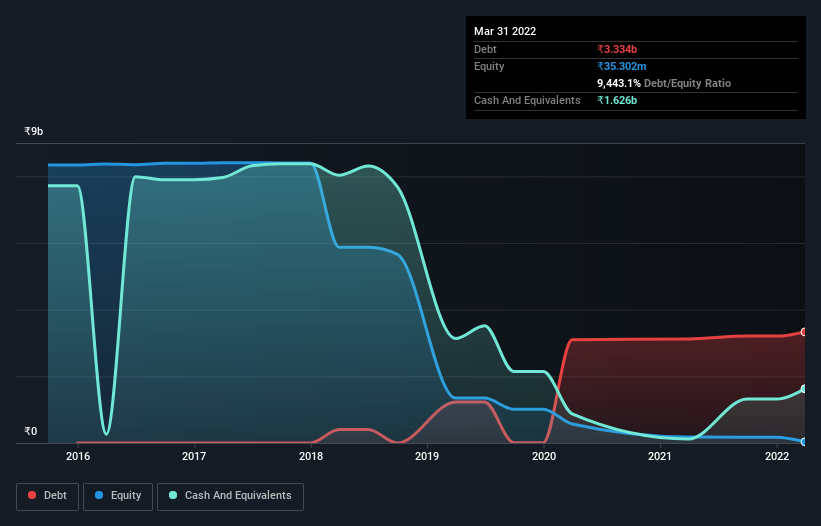Toggle the Equity legend button
Screen dimensions: 821x526
click(118, 496)
